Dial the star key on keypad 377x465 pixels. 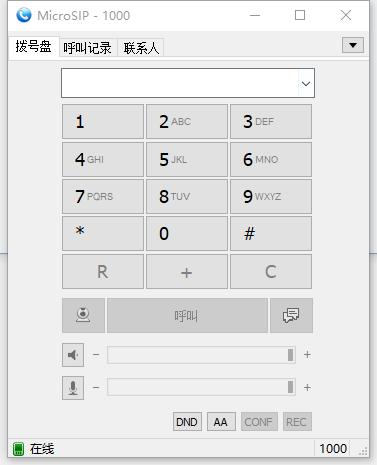(103, 234)
